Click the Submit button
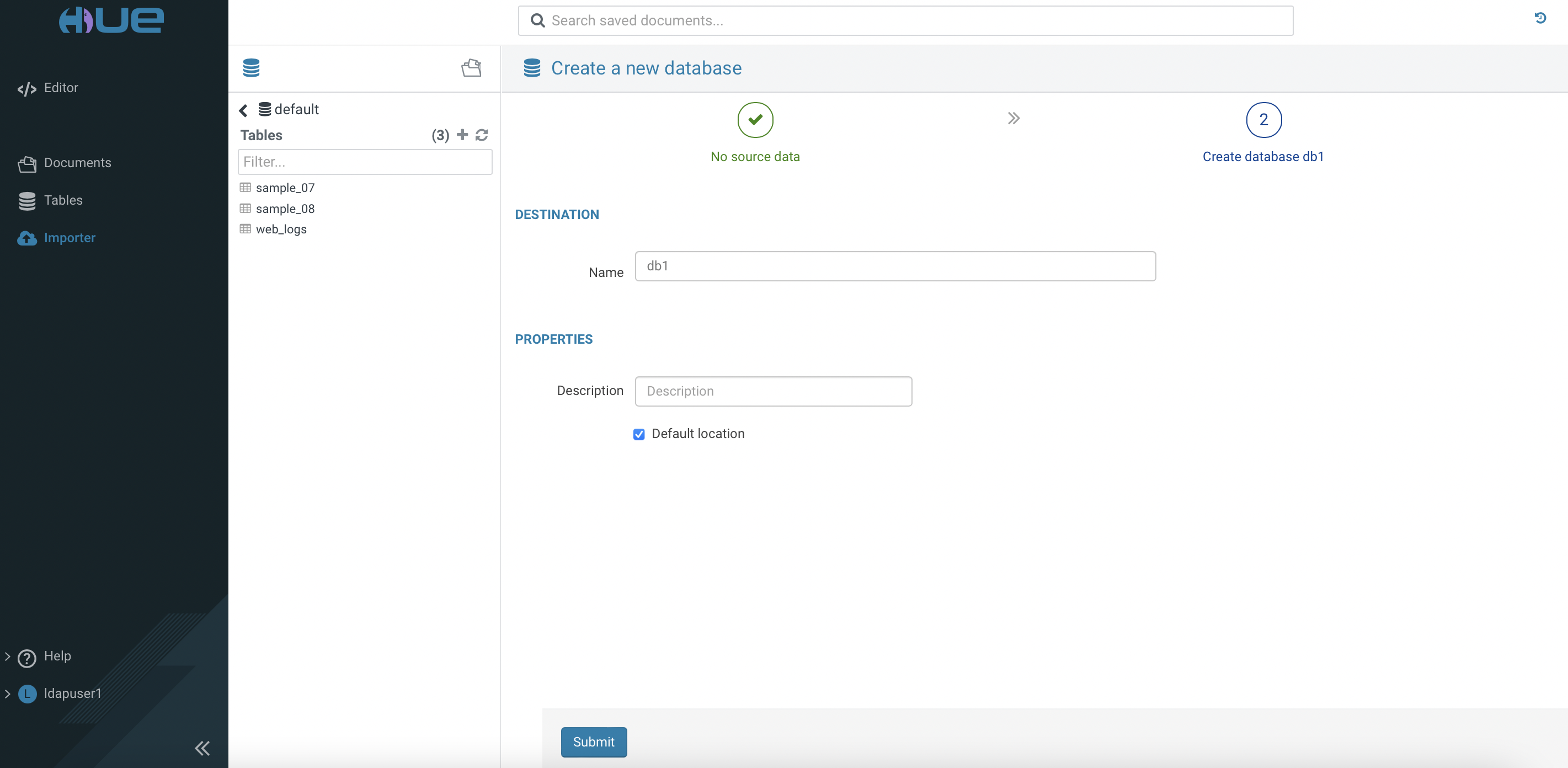Viewport: 1568px width, 768px height. [x=593, y=742]
